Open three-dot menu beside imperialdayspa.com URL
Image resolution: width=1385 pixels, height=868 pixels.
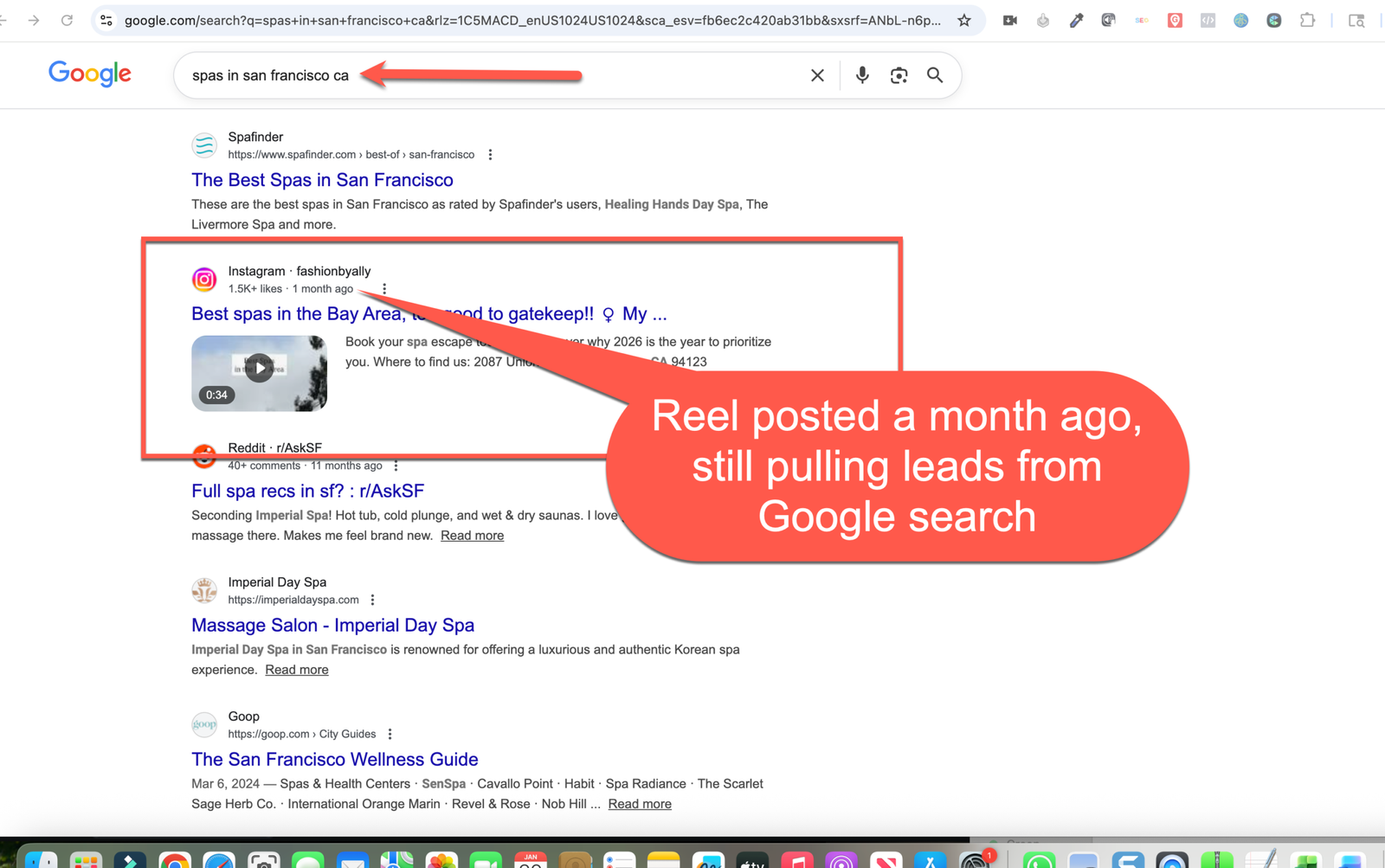373,600
